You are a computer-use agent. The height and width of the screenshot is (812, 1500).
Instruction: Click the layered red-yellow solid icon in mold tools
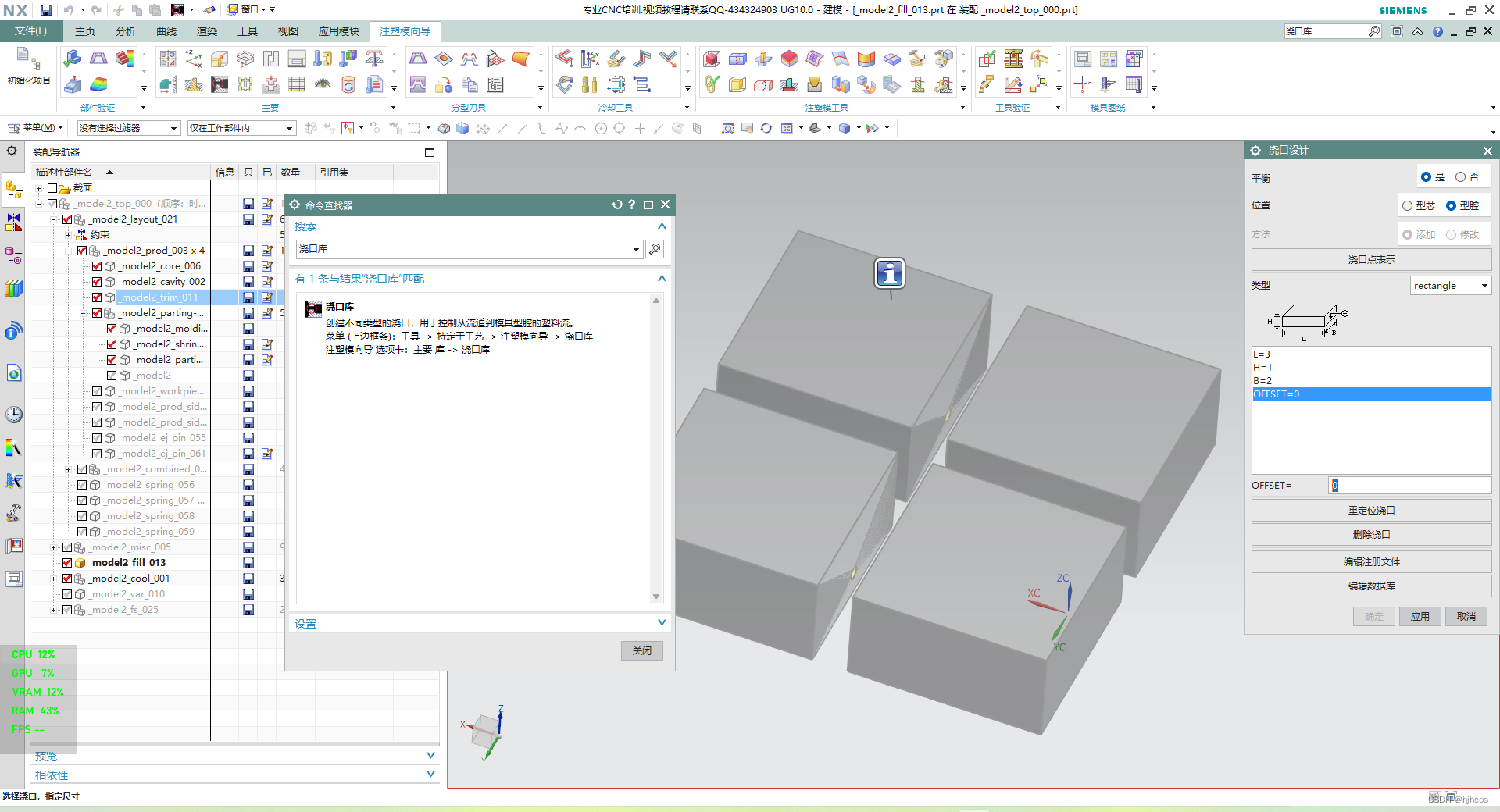click(789, 59)
